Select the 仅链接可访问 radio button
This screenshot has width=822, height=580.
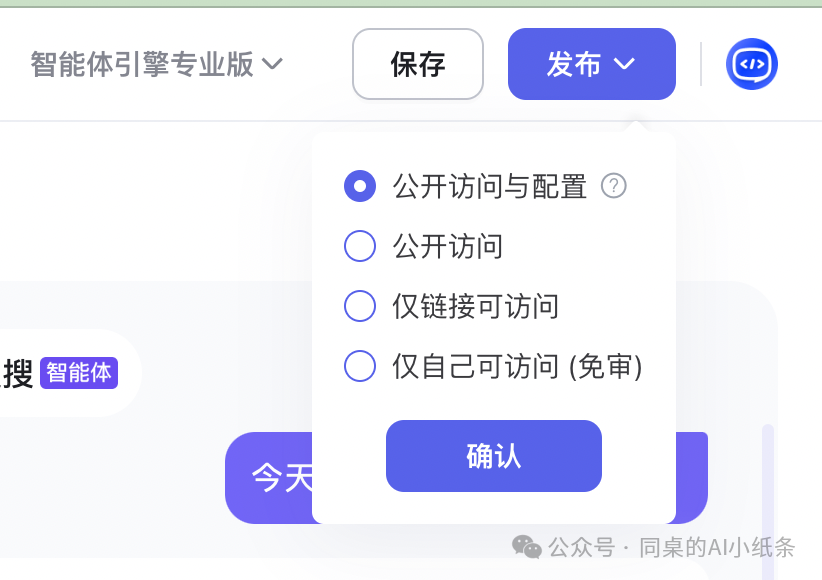point(360,306)
